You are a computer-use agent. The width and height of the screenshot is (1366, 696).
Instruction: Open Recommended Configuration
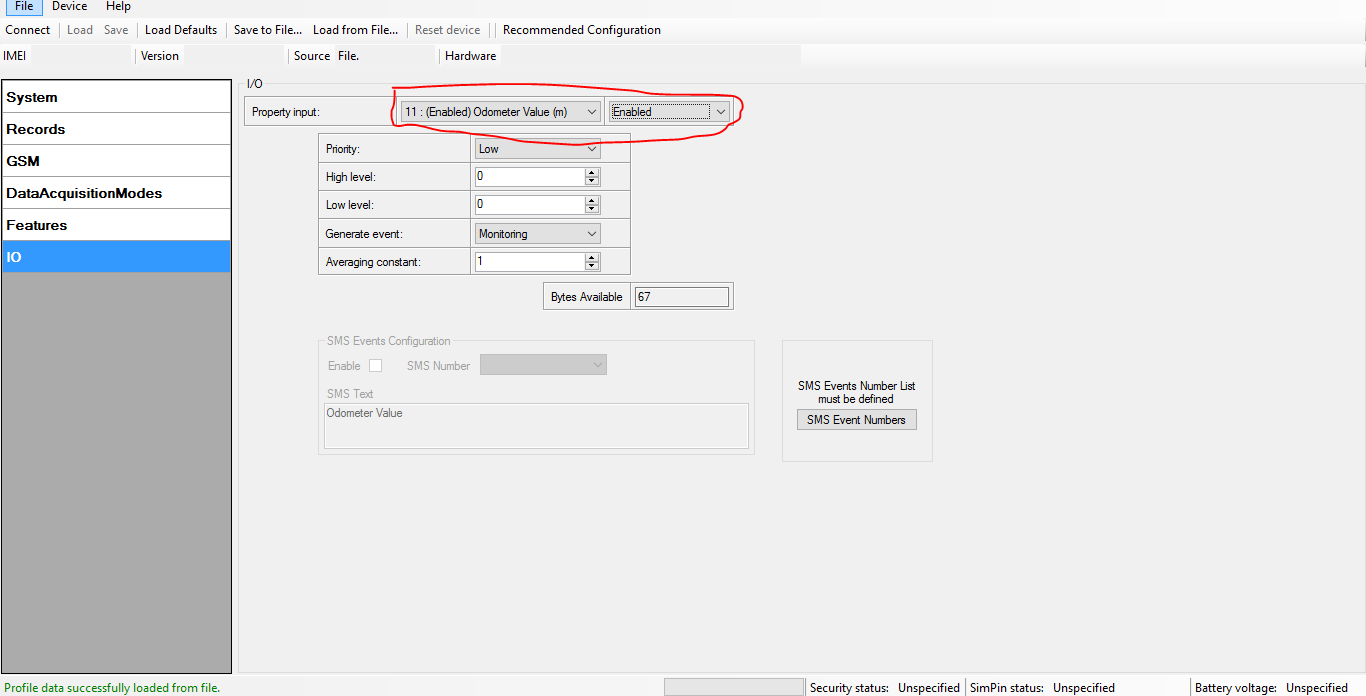(582, 30)
